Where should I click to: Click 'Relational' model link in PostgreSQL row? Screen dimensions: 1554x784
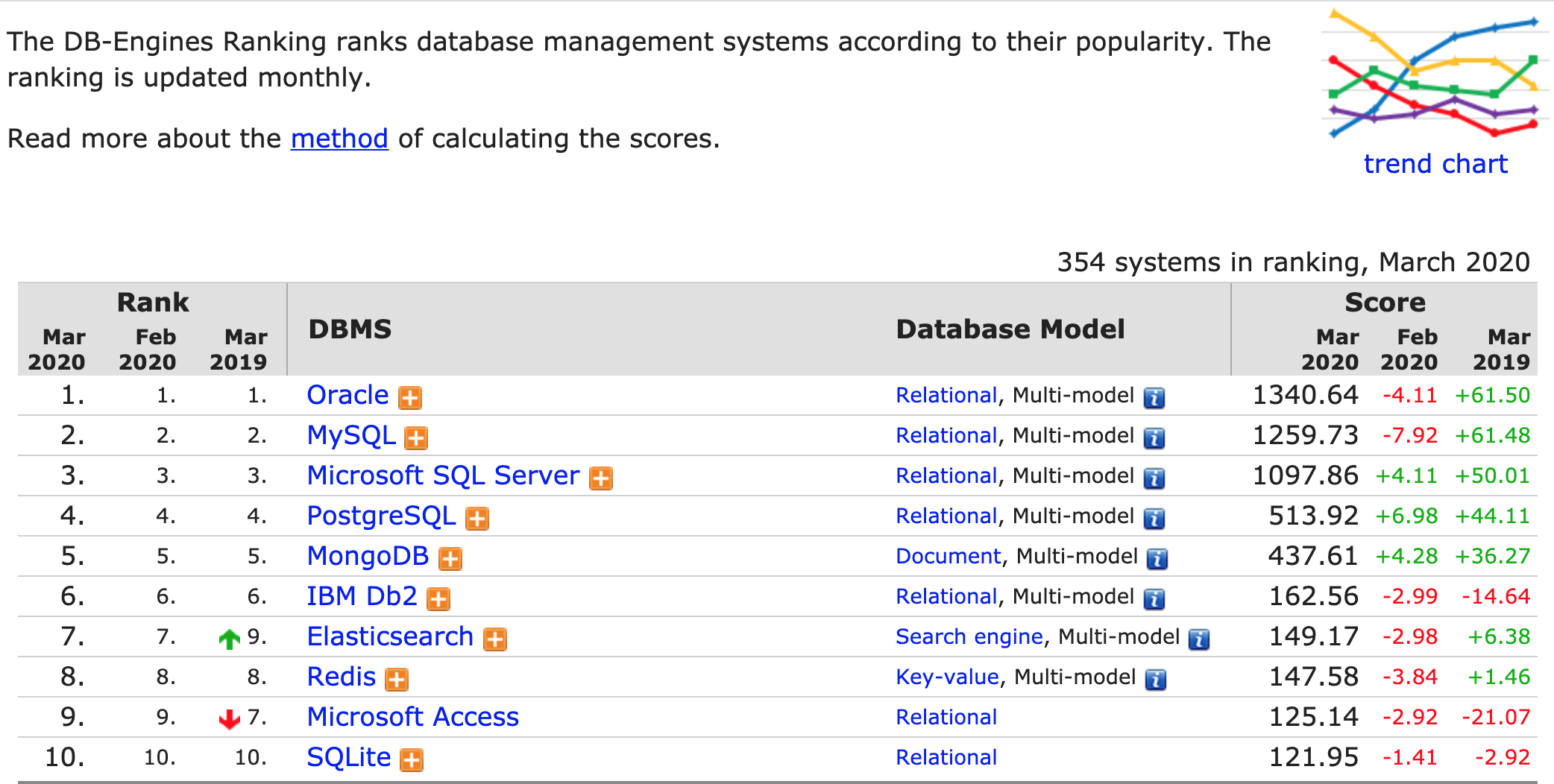(946, 516)
